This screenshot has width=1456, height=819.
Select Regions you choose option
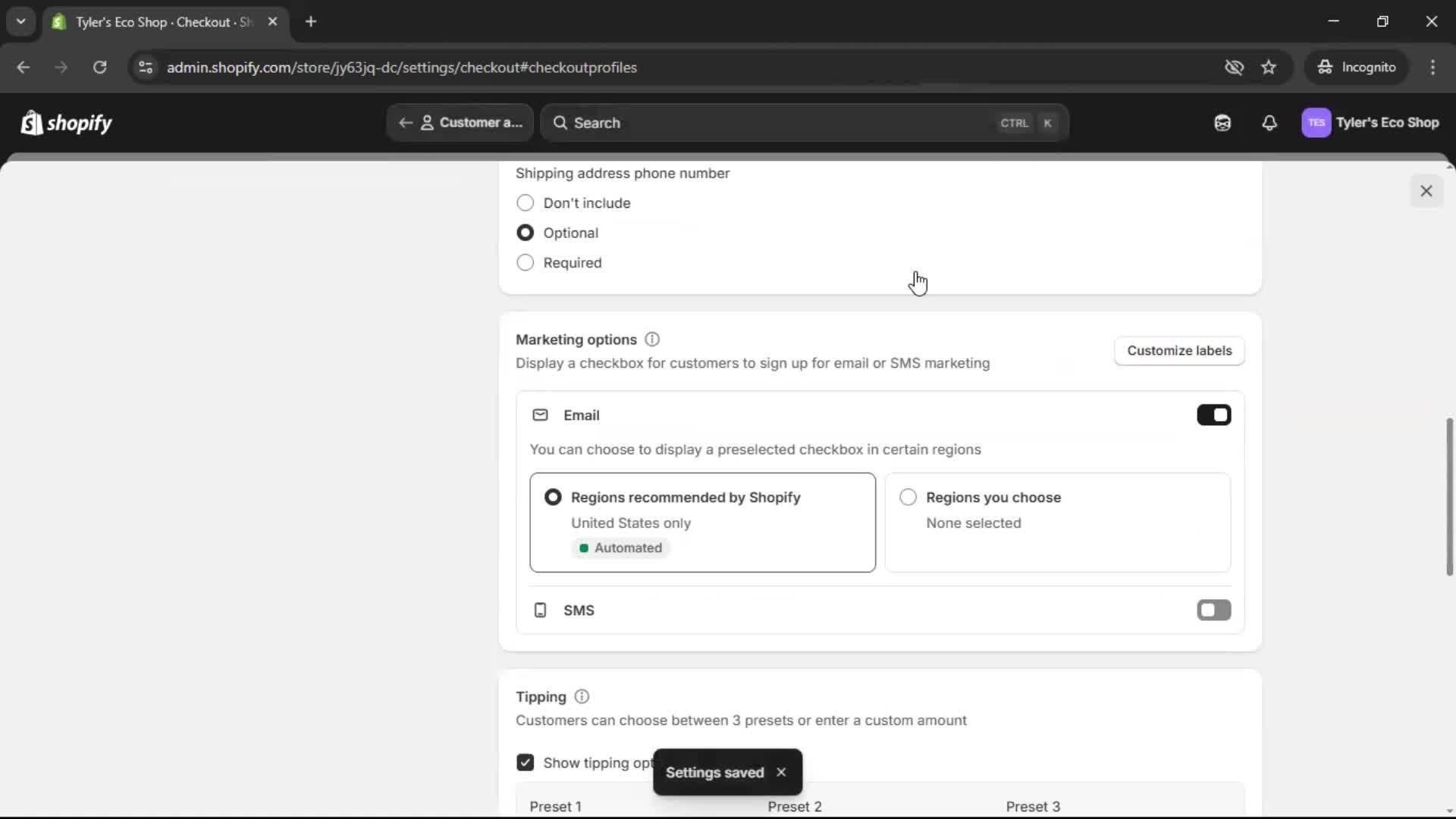pos(908,497)
